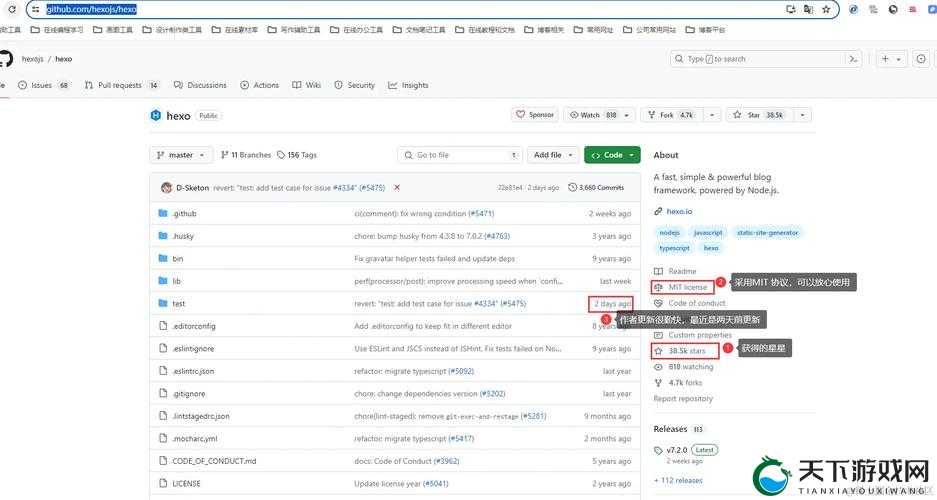The image size is (937, 500).
Task: View the 156 Tags link
Action: click(297, 155)
